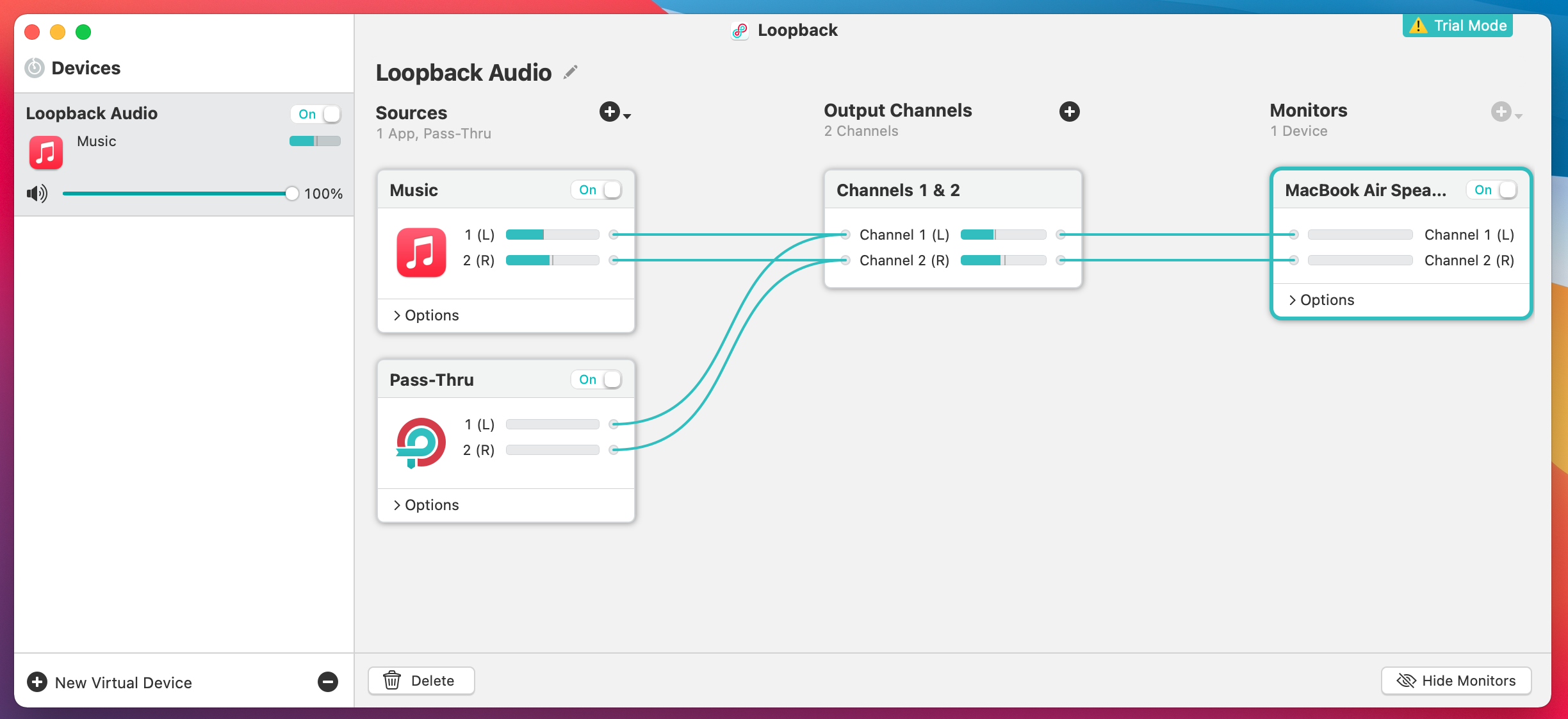Image resolution: width=1568 pixels, height=719 pixels.
Task: Click the Devices power icon in sidebar
Action: click(x=35, y=68)
